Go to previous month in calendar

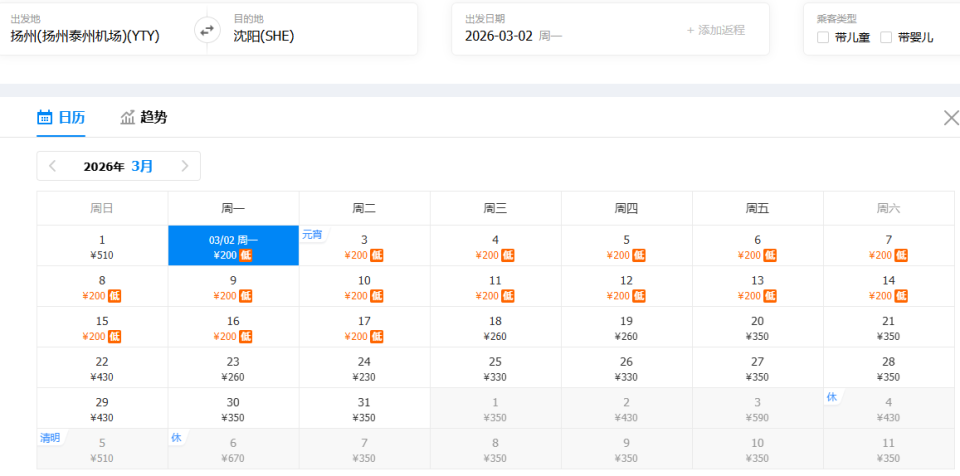[x=53, y=166]
